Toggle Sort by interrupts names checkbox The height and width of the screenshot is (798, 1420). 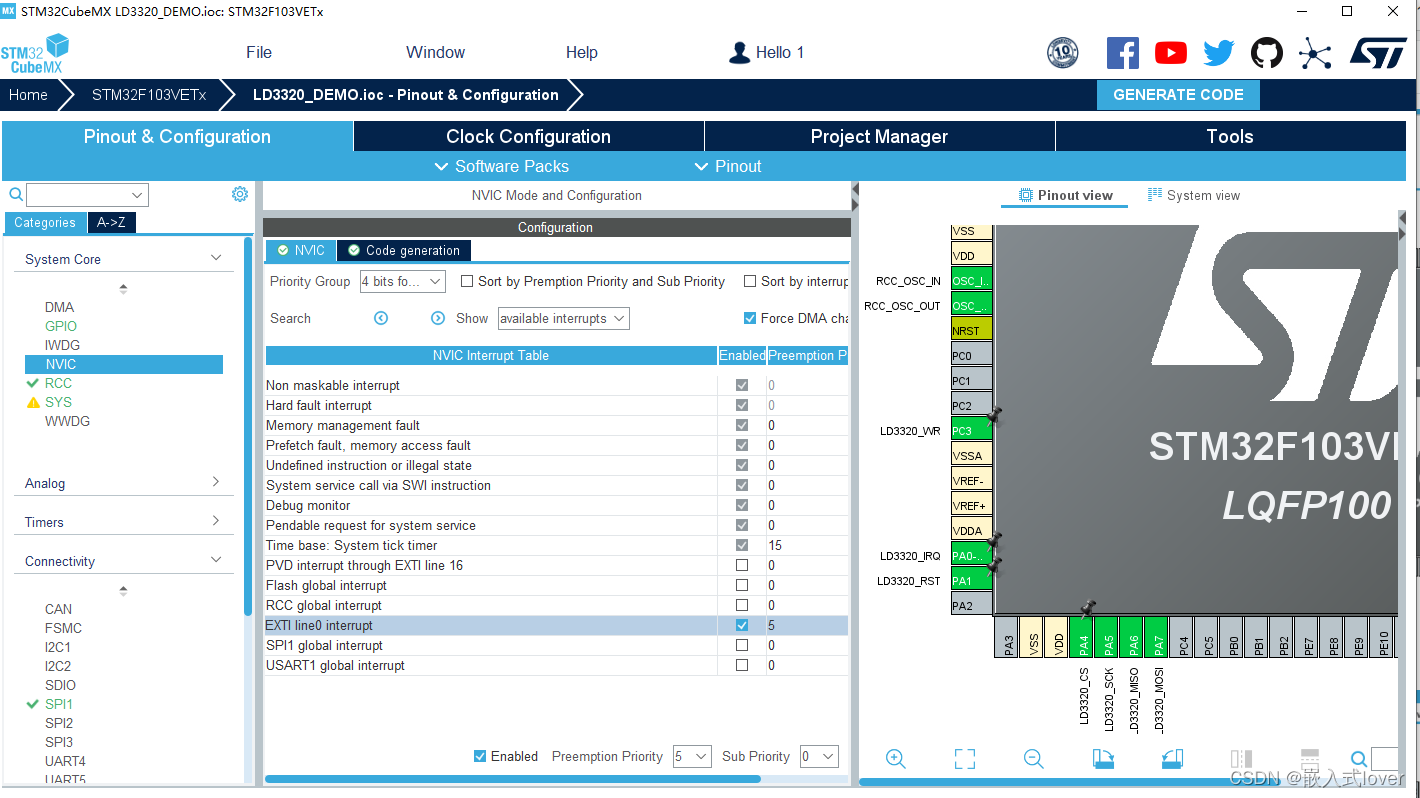click(750, 281)
